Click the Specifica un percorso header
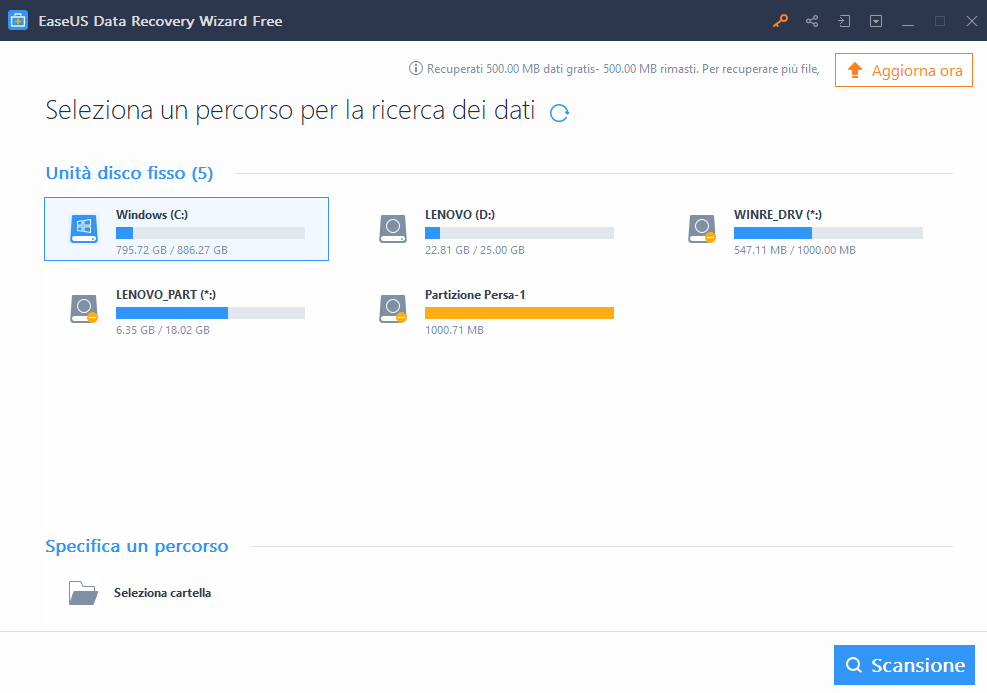 pyautogui.click(x=137, y=546)
